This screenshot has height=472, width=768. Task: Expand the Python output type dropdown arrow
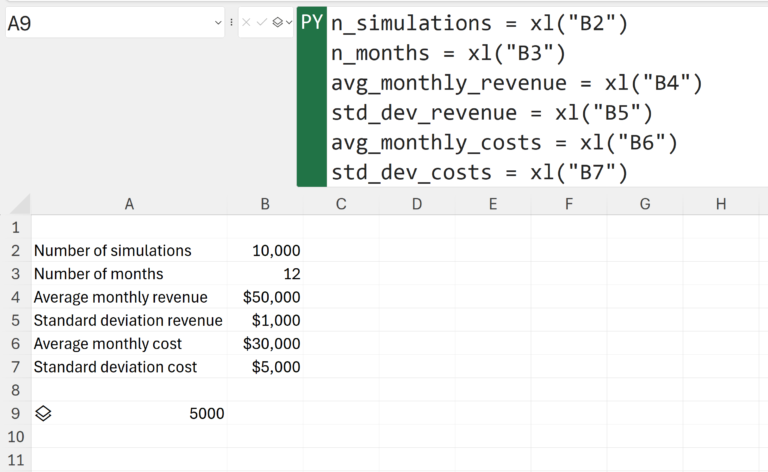[x=288, y=22]
